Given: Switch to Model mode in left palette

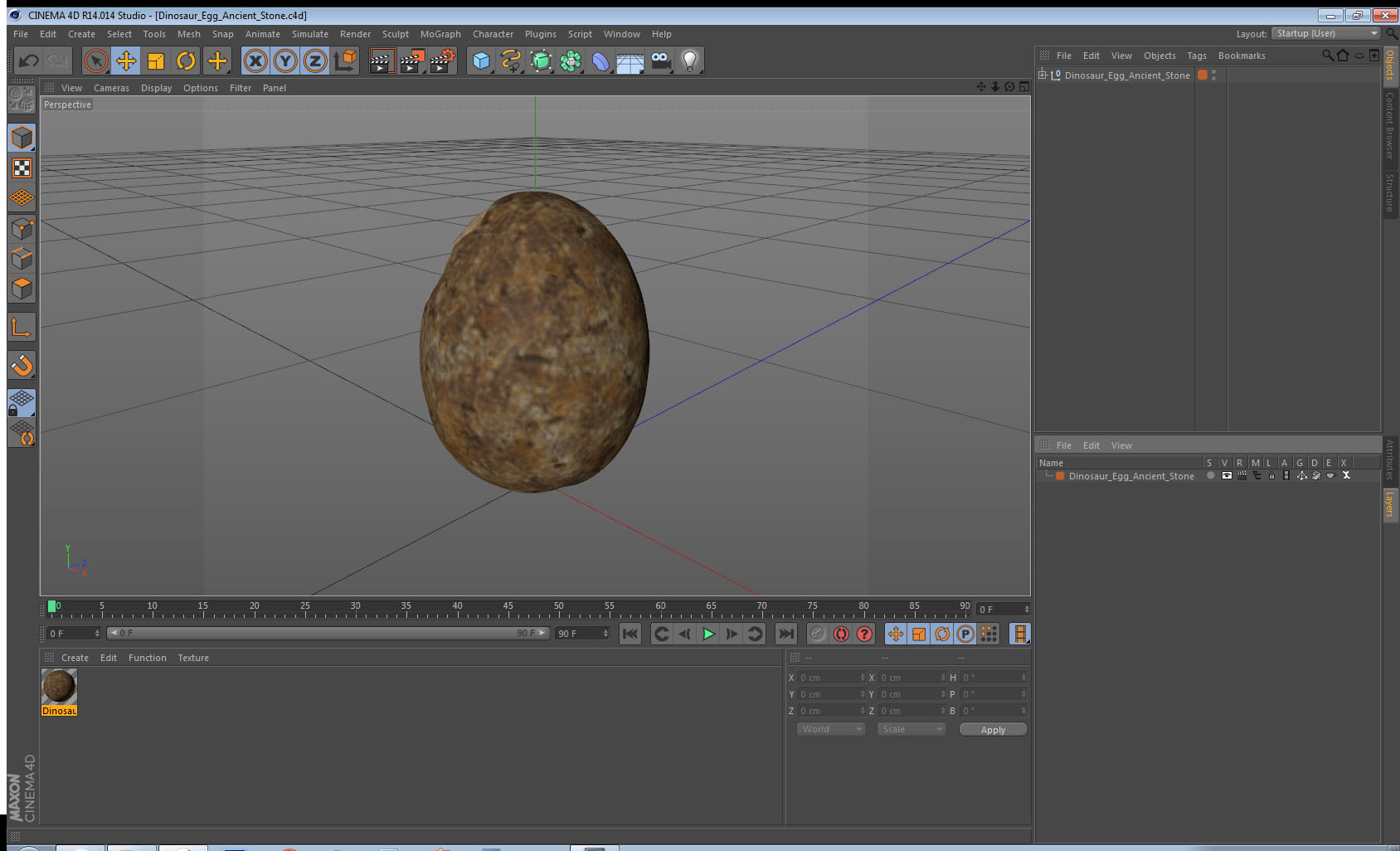Looking at the screenshot, I should (x=22, y=138).
